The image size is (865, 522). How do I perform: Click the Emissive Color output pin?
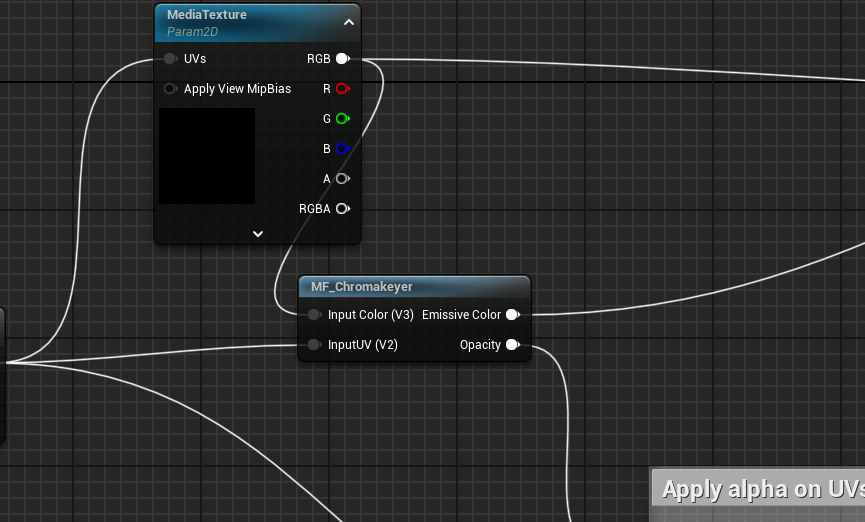point(512,315)
